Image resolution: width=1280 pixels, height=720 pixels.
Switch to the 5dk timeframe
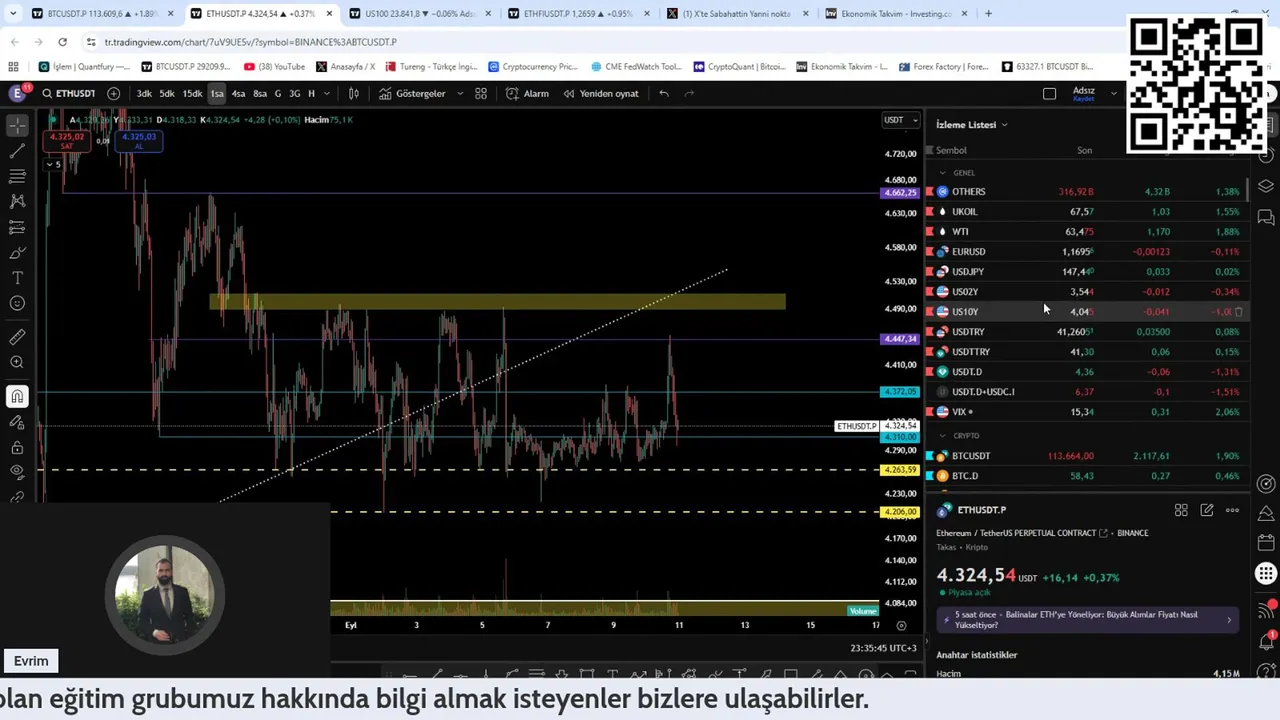[x=167, y=93]
